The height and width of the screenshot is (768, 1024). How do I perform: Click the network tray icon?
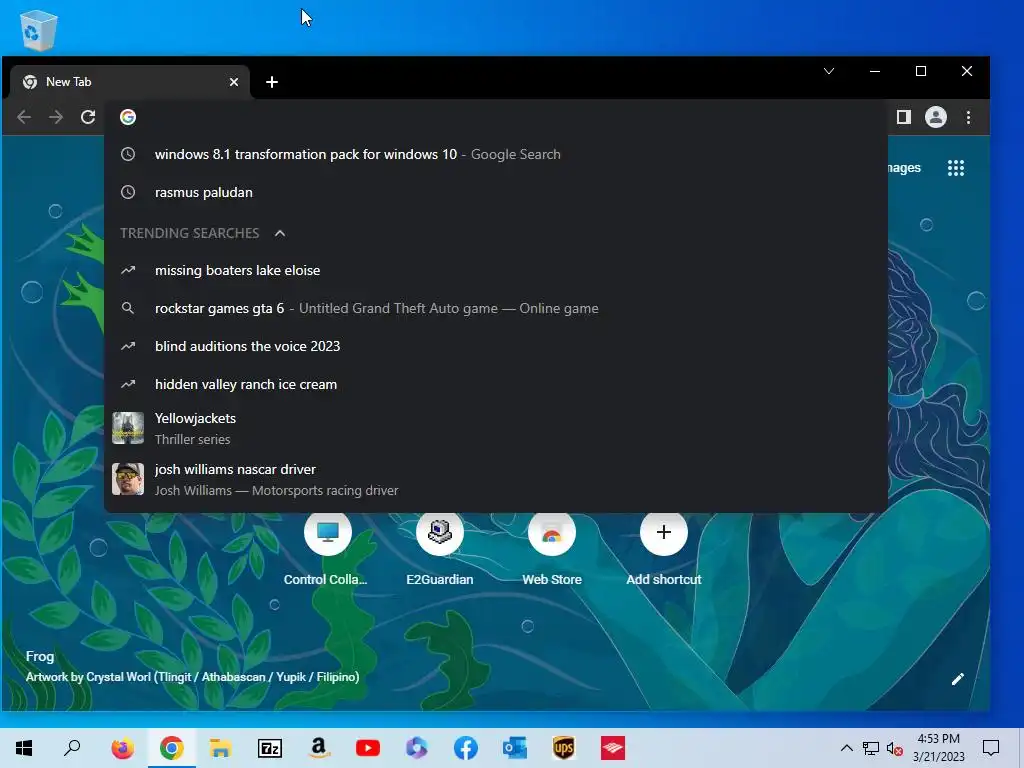(x=871, y=748)
